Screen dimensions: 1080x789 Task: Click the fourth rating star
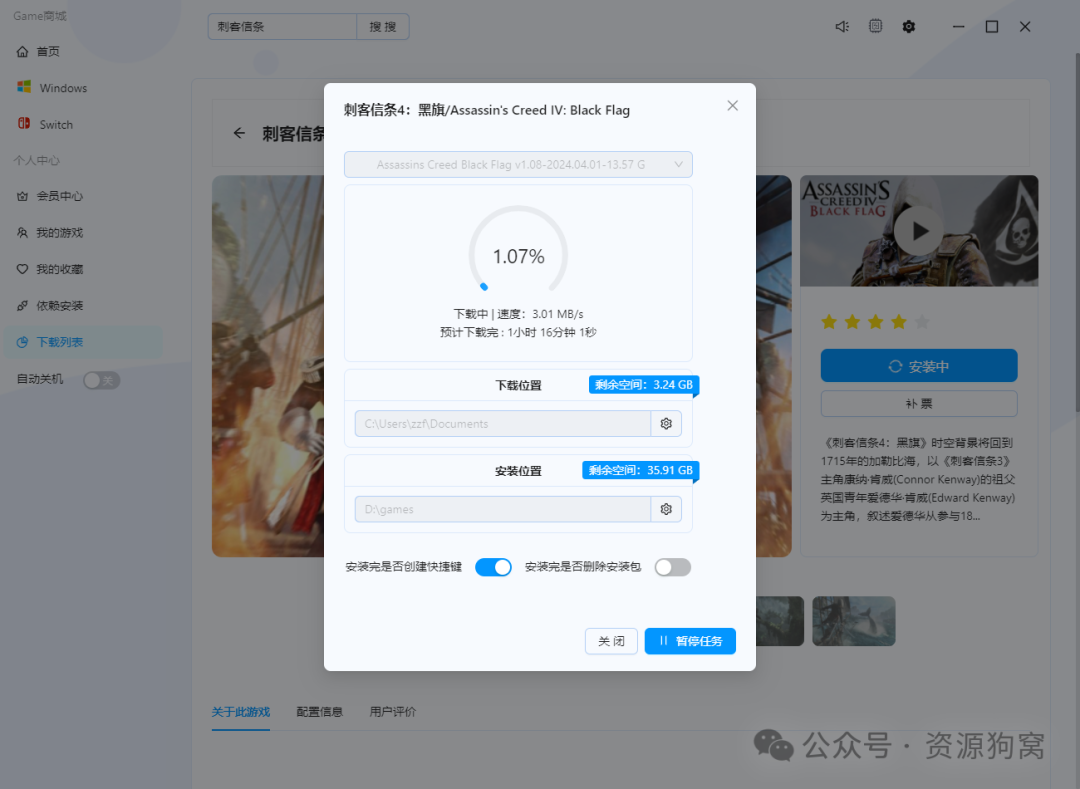tap(899, 322)
